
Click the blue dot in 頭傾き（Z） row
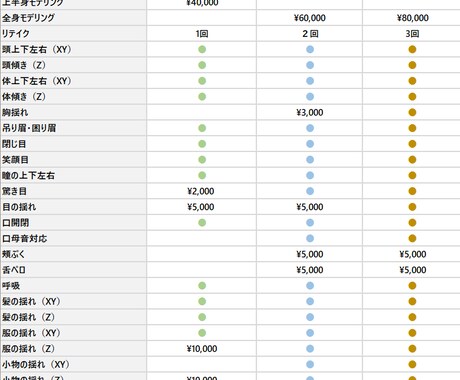(310, 65)
